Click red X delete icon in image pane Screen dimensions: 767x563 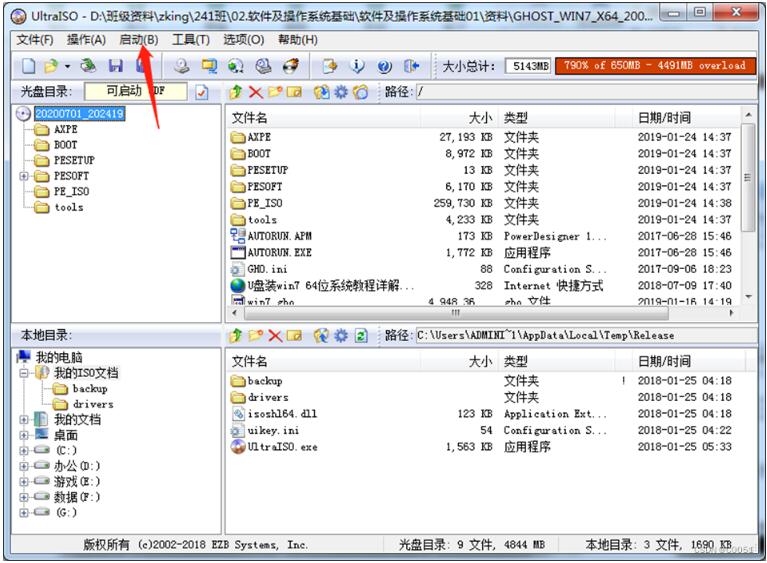255,92
